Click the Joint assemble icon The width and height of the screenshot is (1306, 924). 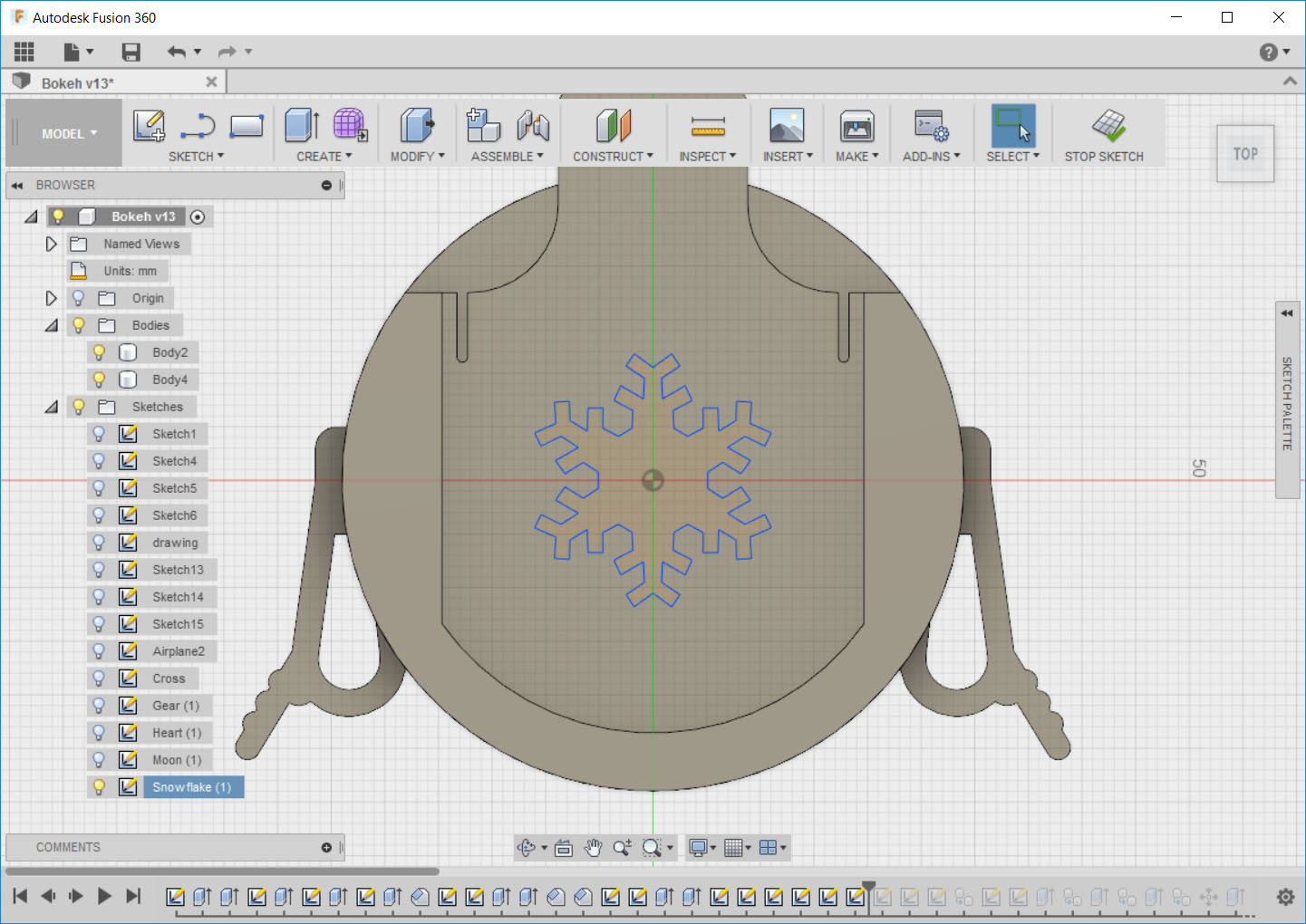(x=533, y=125)
